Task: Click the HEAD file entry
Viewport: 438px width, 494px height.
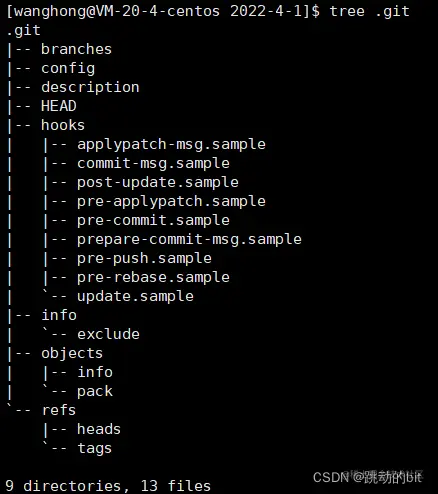Action: [x=59, y=106]
